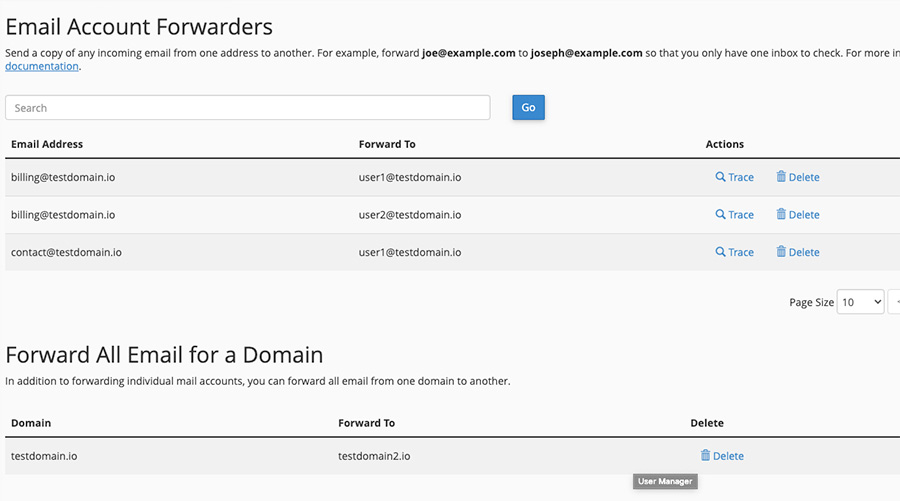Viewport: 900px width, 501px height.
Task: Click the Domain column header
Action: point(31,423)
